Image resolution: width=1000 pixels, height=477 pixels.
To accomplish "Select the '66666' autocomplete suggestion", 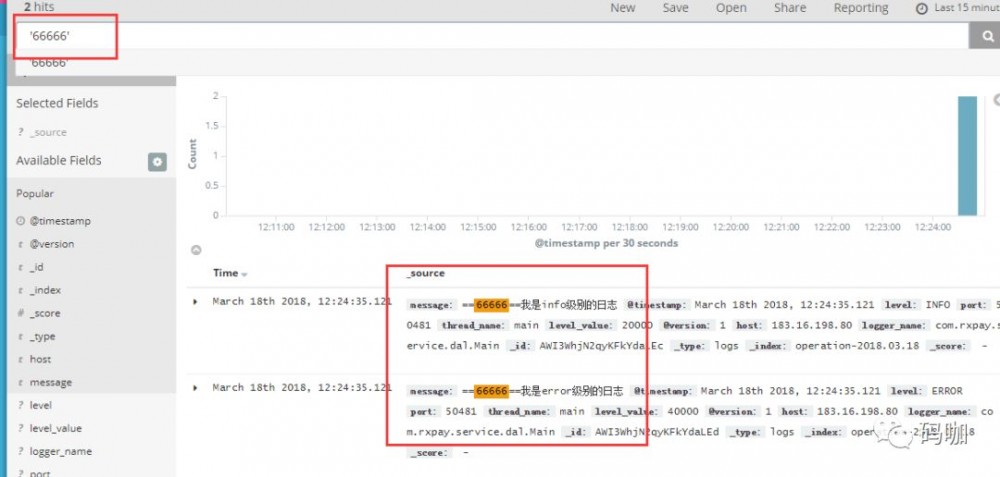I will click(x=50, y=63).
